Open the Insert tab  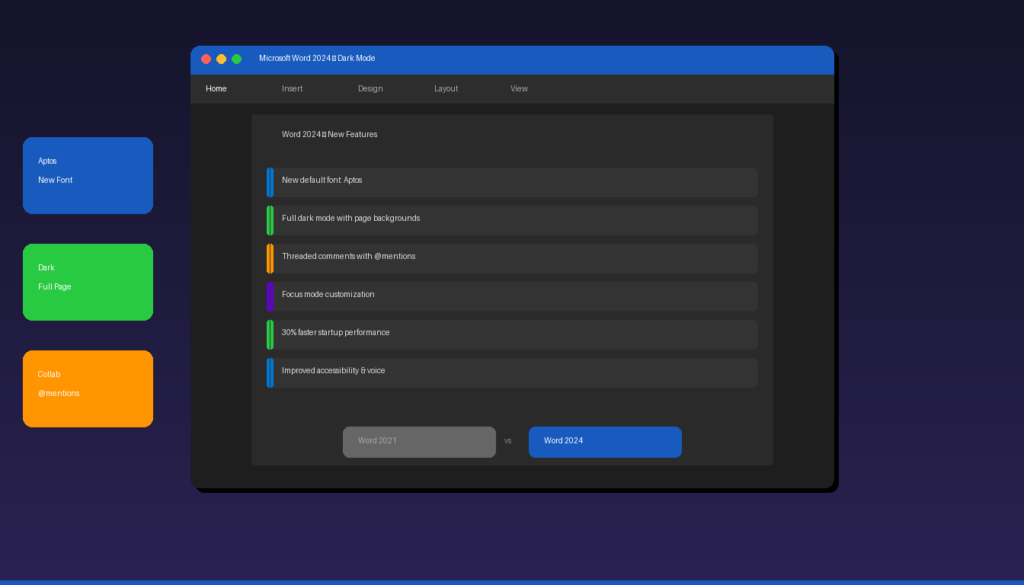click(x=291, y=89)
